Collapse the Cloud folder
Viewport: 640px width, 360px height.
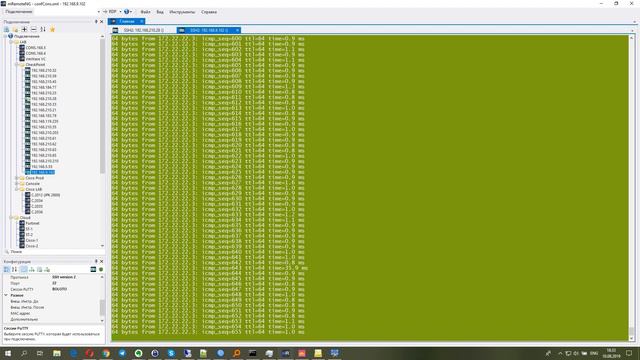pyautogui.click(x=11, y=218)
